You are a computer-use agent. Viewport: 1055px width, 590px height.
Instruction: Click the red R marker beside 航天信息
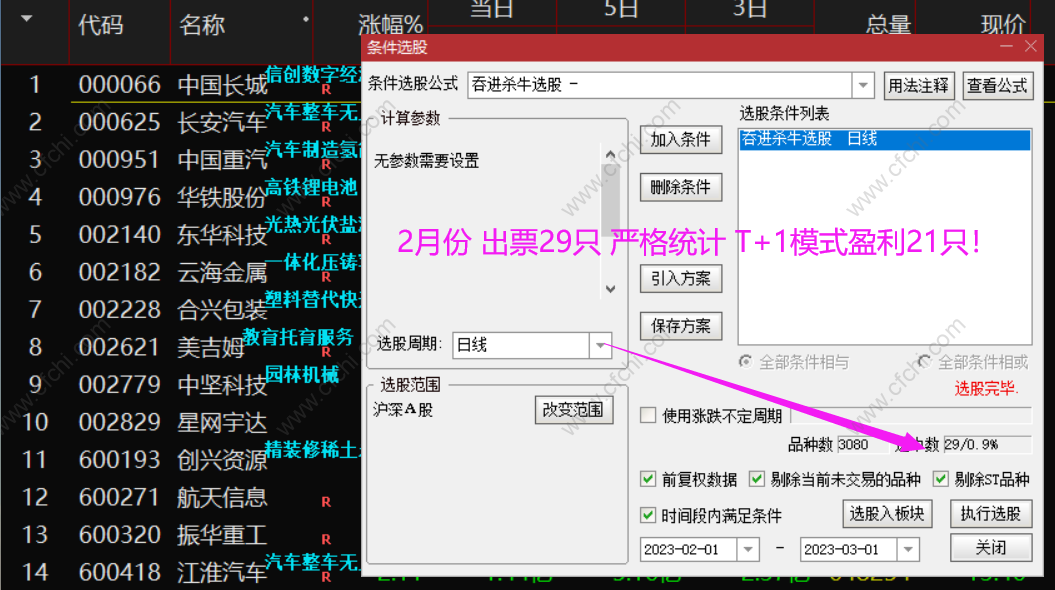point(326,502)
